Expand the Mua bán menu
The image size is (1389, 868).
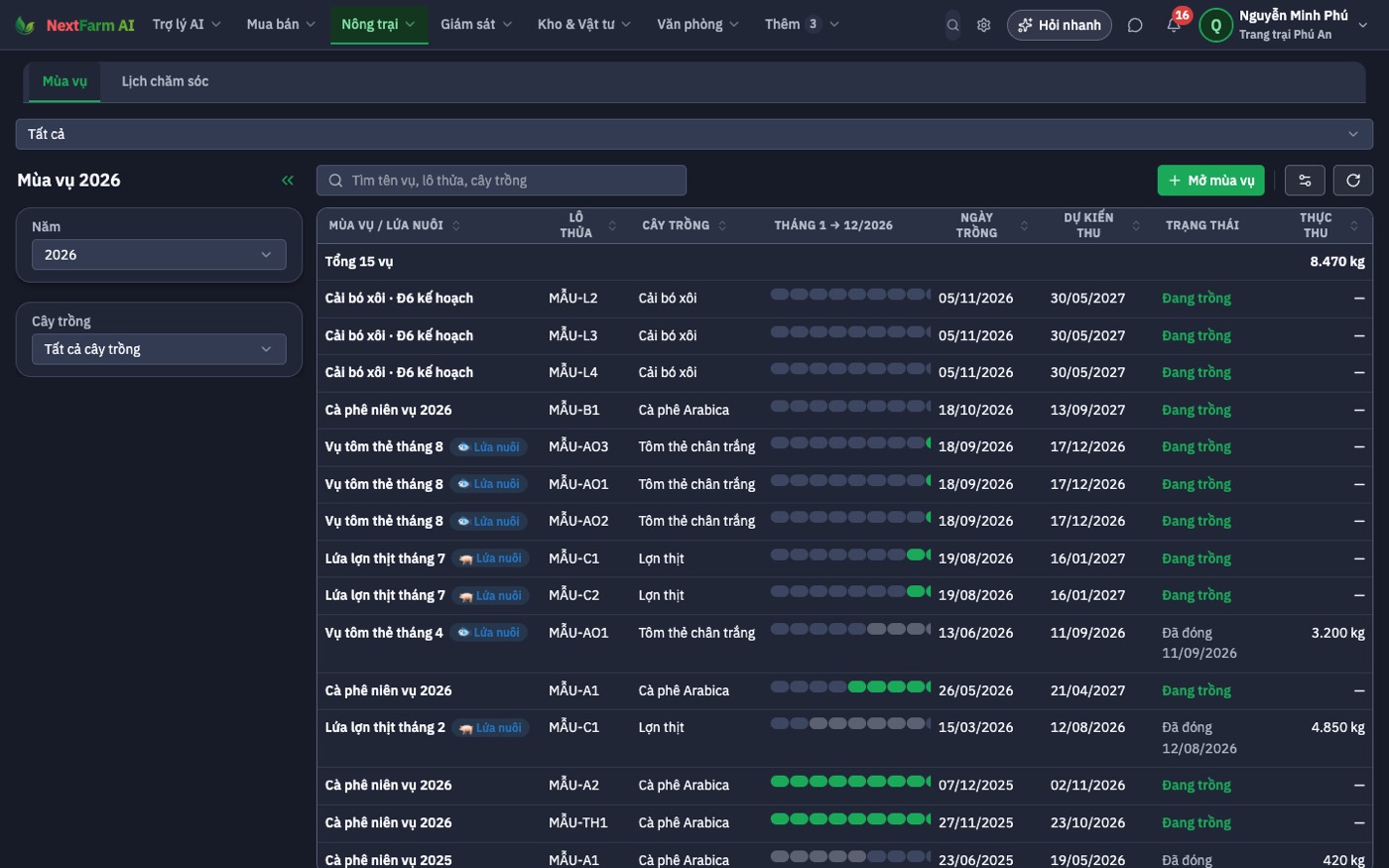click(x=281, y=24)
